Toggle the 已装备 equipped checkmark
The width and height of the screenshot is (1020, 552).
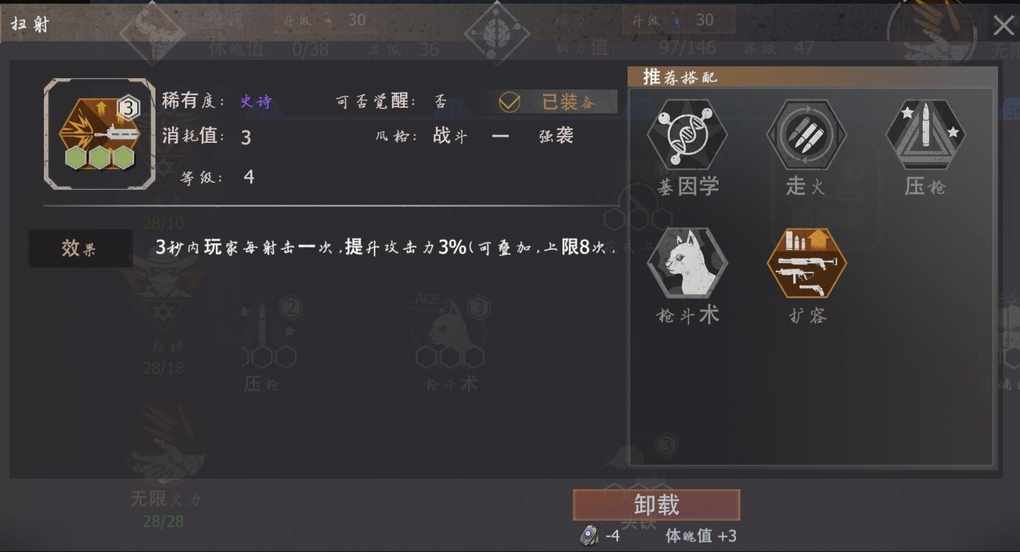click(x=509, y=102)
